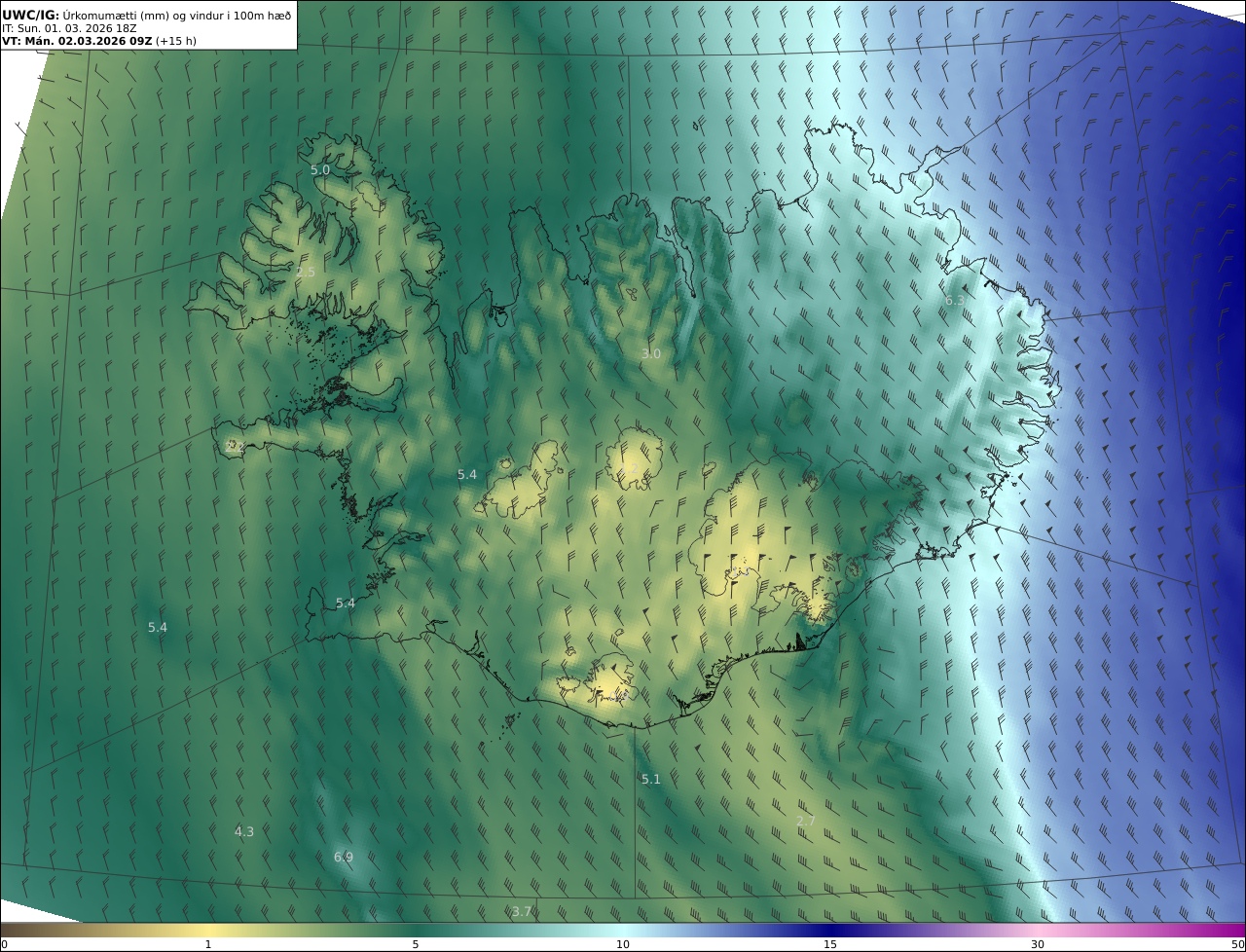The height and width of the screenshot is (952, 1246).
Task: Click the 'IT: Sun. 01. 03. 2026 18Z' line
Action: point(69,28)
